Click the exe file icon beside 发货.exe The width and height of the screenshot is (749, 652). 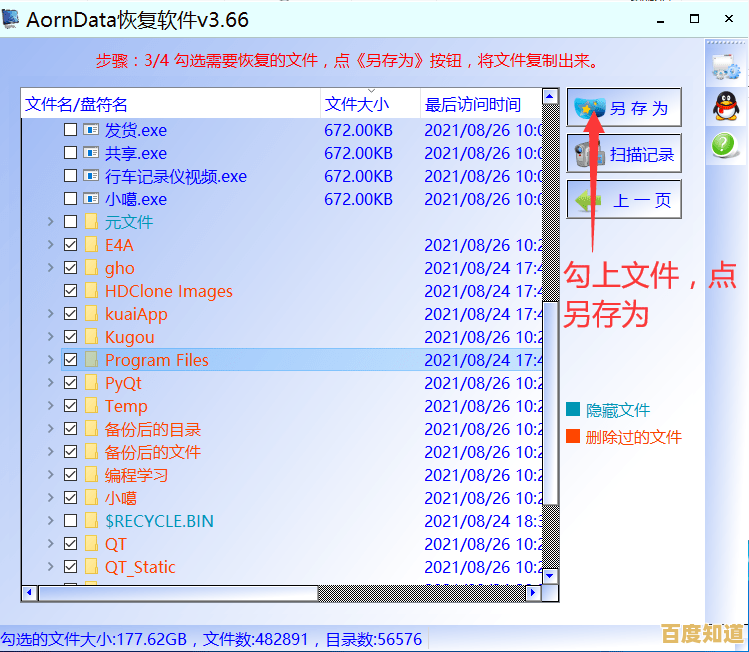pos(91,129)
